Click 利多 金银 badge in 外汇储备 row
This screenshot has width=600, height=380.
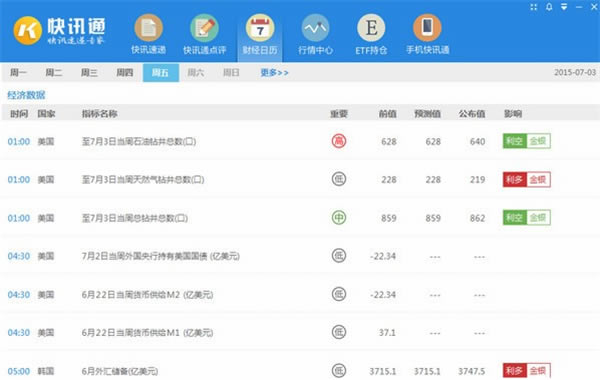(x=527, y=370)
